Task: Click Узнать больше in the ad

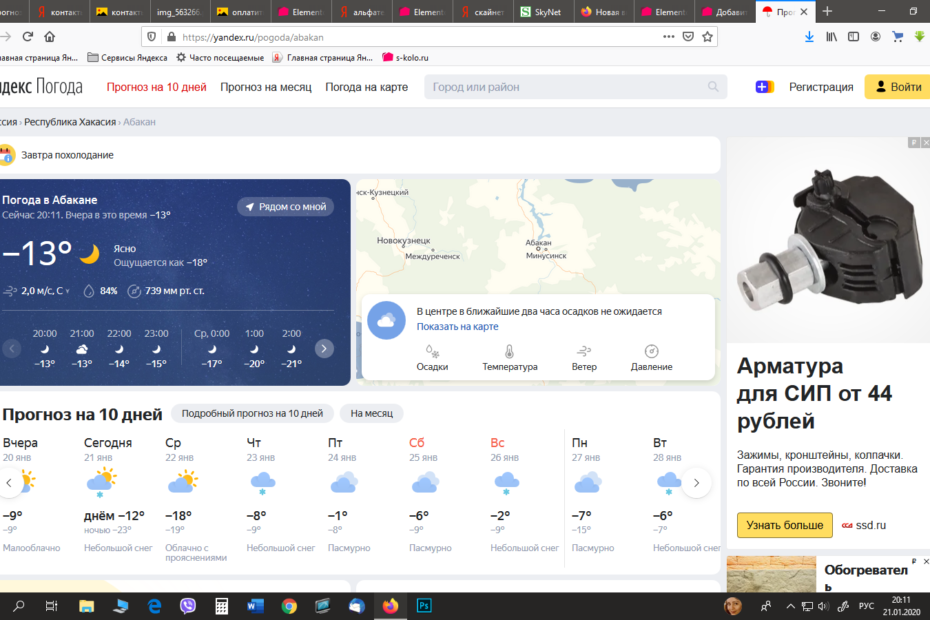Action: (x=785, y=525)
